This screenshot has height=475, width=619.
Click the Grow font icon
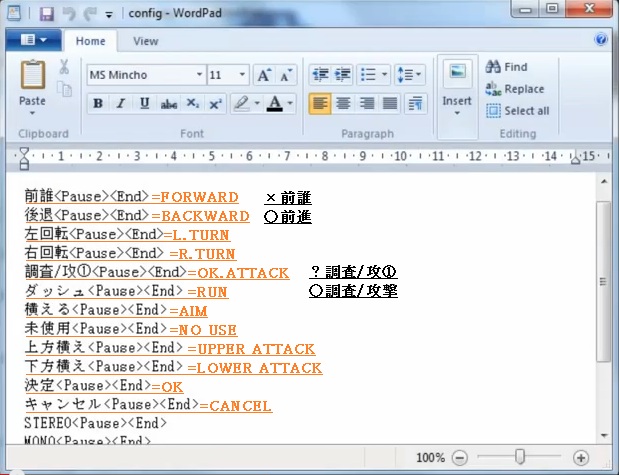[264, 75]
